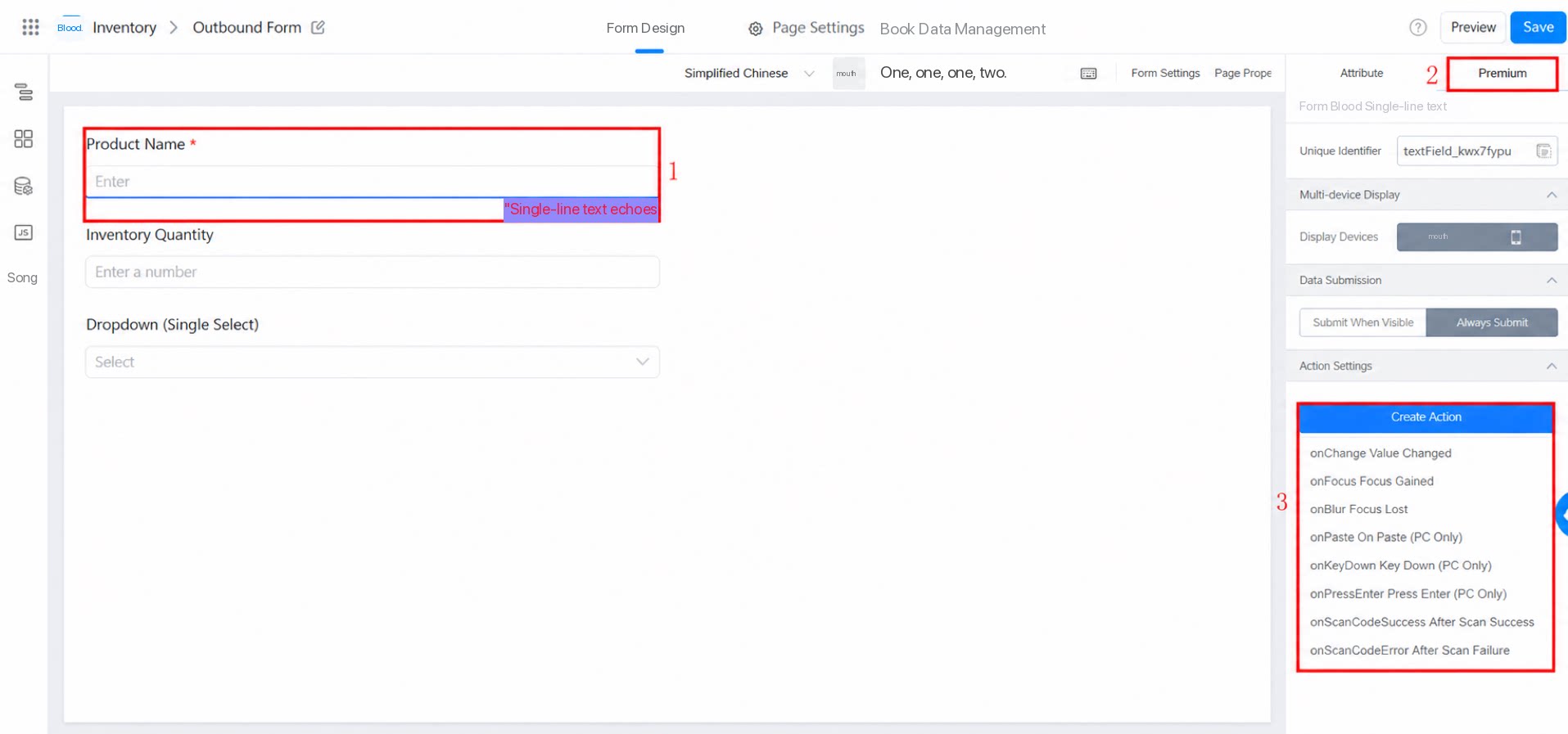
Task: Open the apps grid launcher icon
Action: [30, 27]
